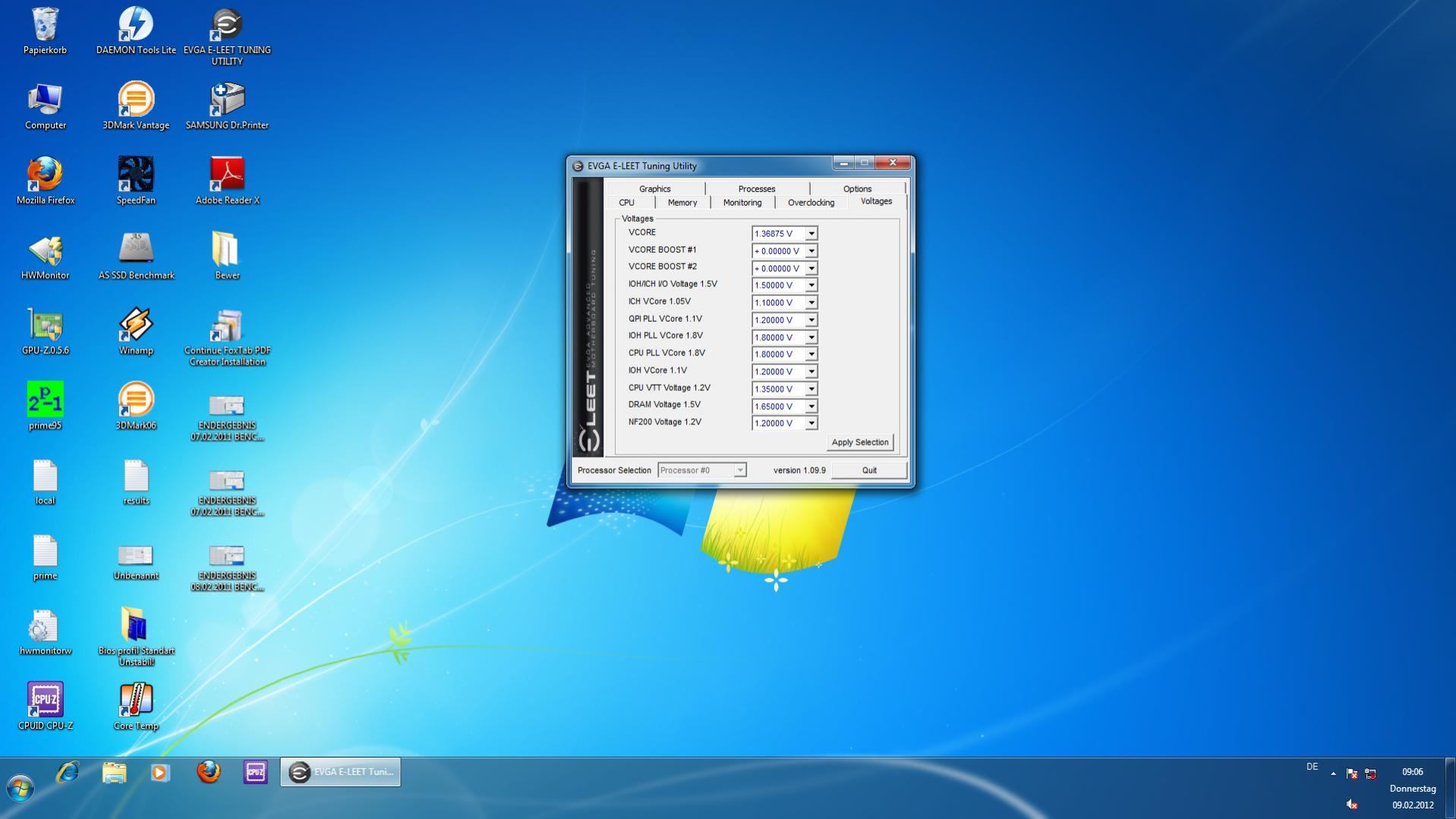Screen dimensions: 1456x819
Task: Open the IOH/ICH I/O Voltage 1.5V dropdown
Action: click(812, 285)
